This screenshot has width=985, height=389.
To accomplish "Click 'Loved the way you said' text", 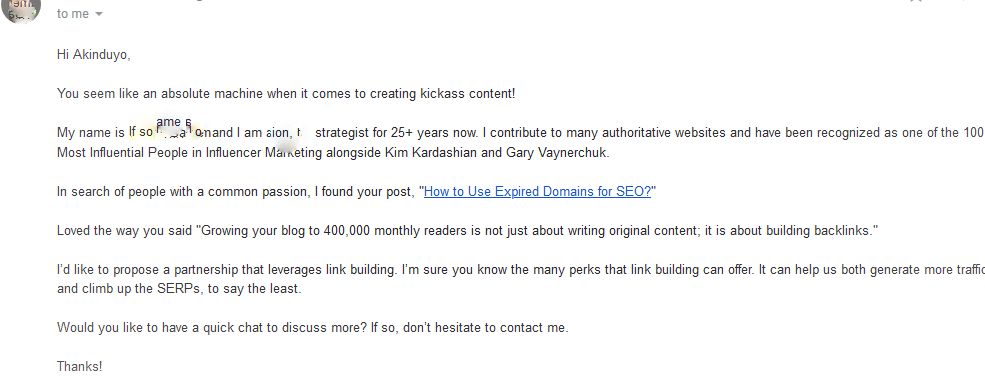I will coord(125,231).
